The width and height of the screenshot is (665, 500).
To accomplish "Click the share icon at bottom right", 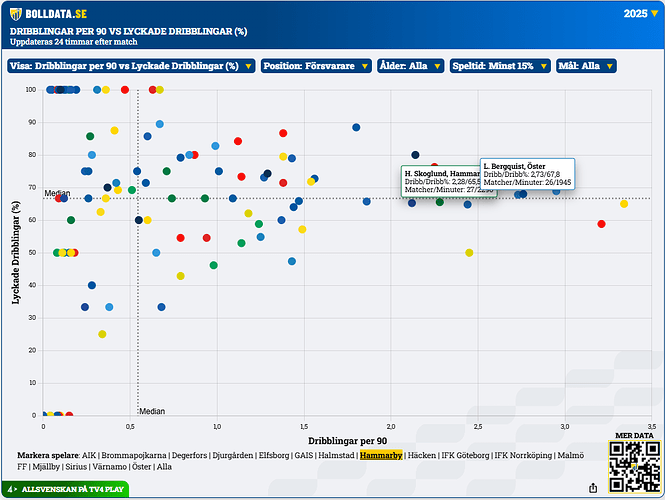I will tap(594, 487).
